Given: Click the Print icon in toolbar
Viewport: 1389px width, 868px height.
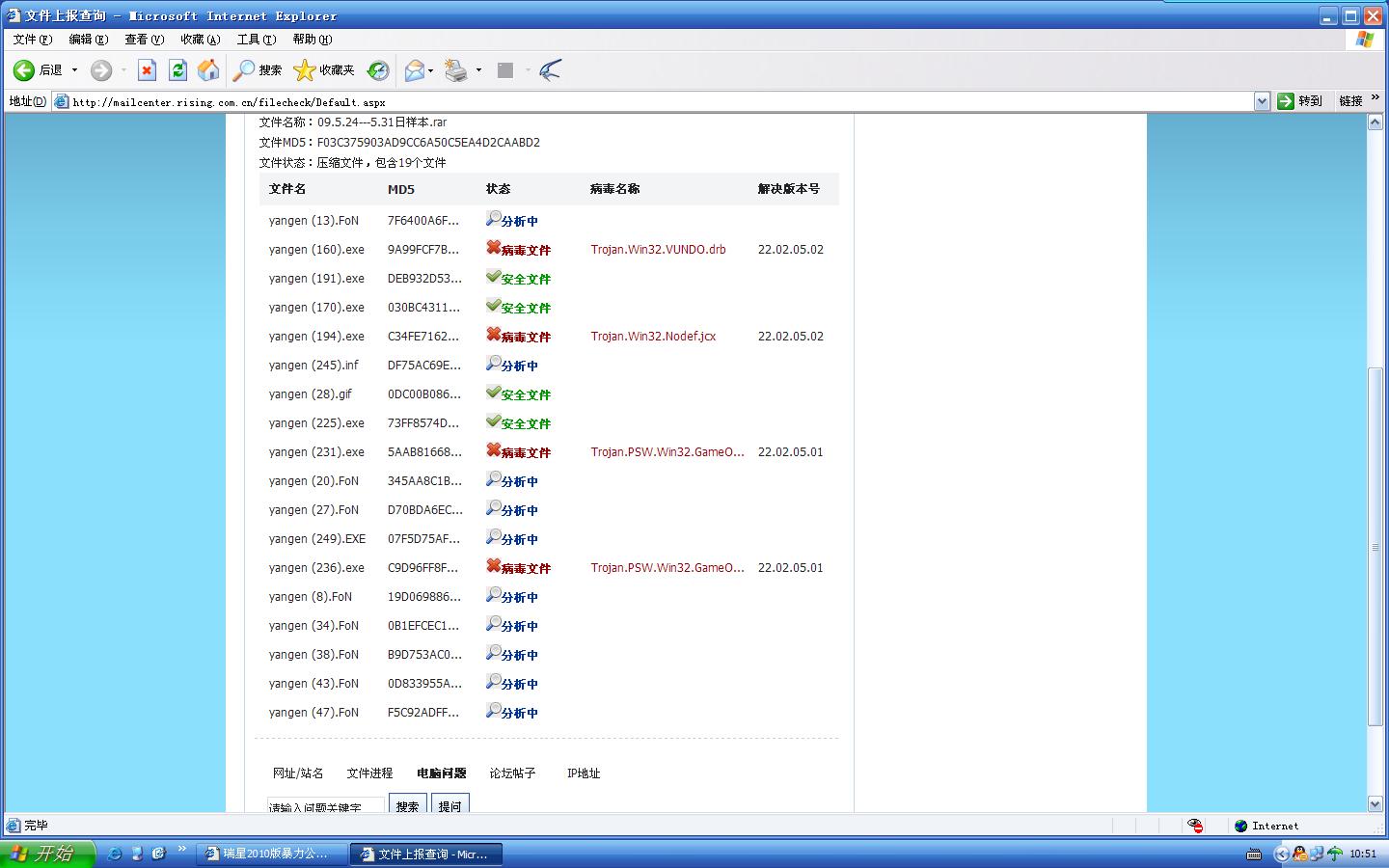Looking at the screenshot, I should pyautogui.click(x=456, y=69).
